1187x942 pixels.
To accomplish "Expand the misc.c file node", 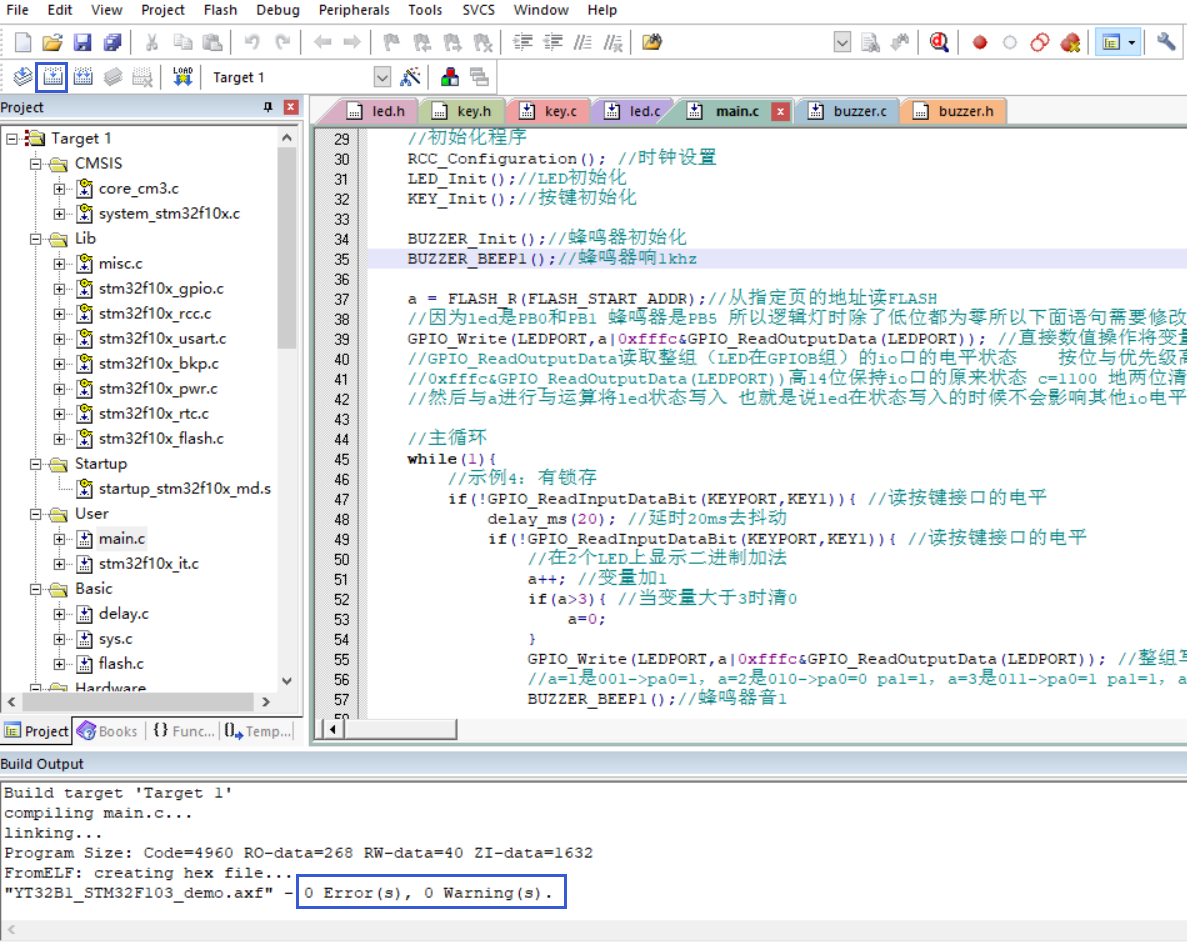I will (x=59, y=264).
